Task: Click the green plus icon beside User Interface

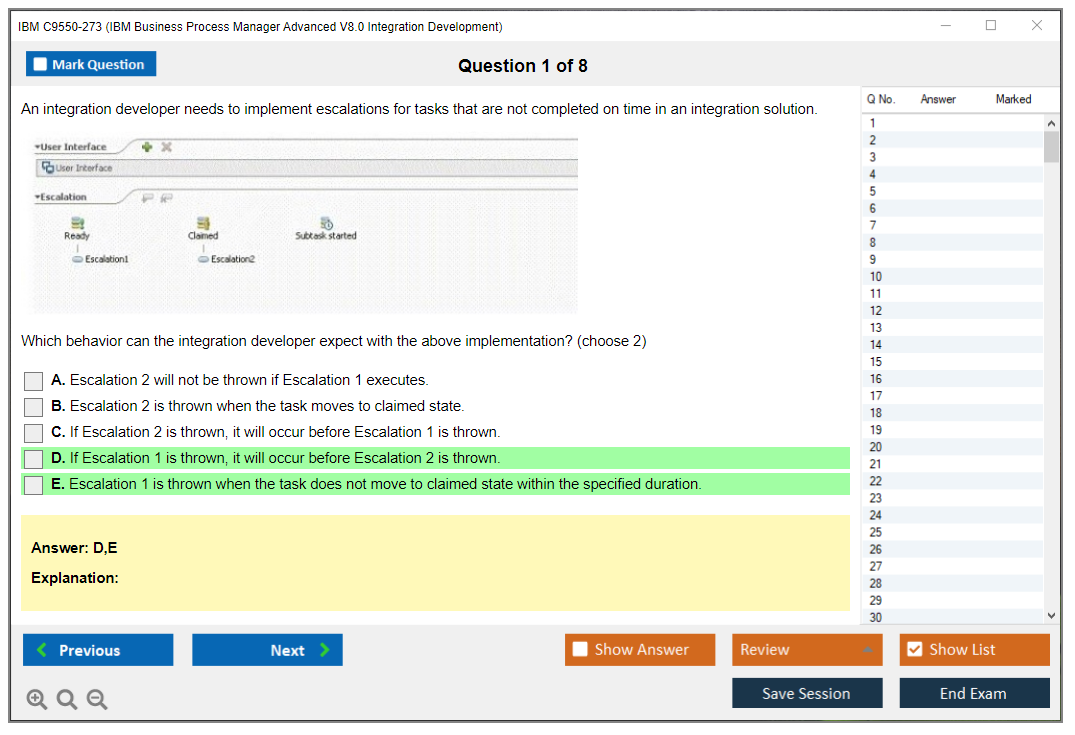Action: (x=147, y=147)
